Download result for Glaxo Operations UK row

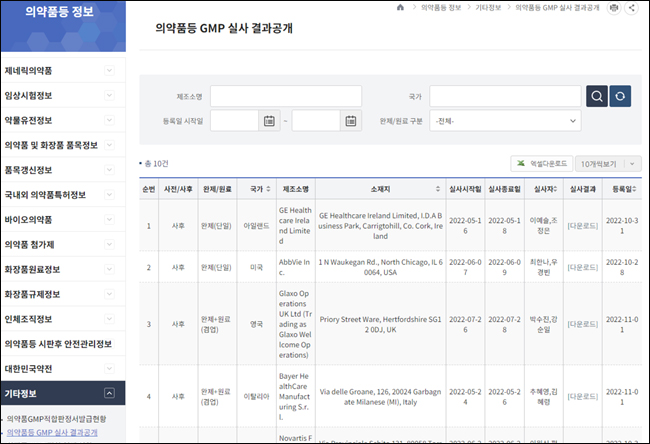582,324
